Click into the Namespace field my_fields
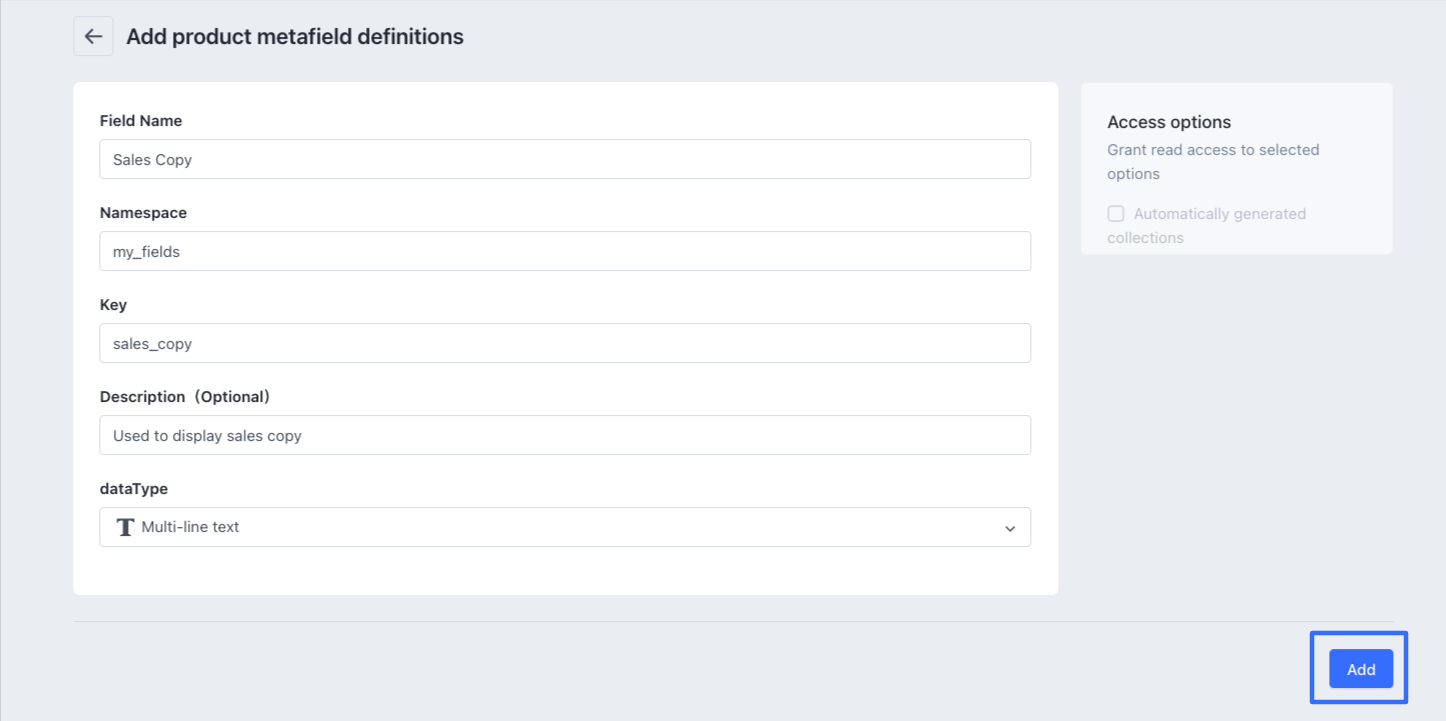Screen dimensions: 1446x721 (565, 251)
